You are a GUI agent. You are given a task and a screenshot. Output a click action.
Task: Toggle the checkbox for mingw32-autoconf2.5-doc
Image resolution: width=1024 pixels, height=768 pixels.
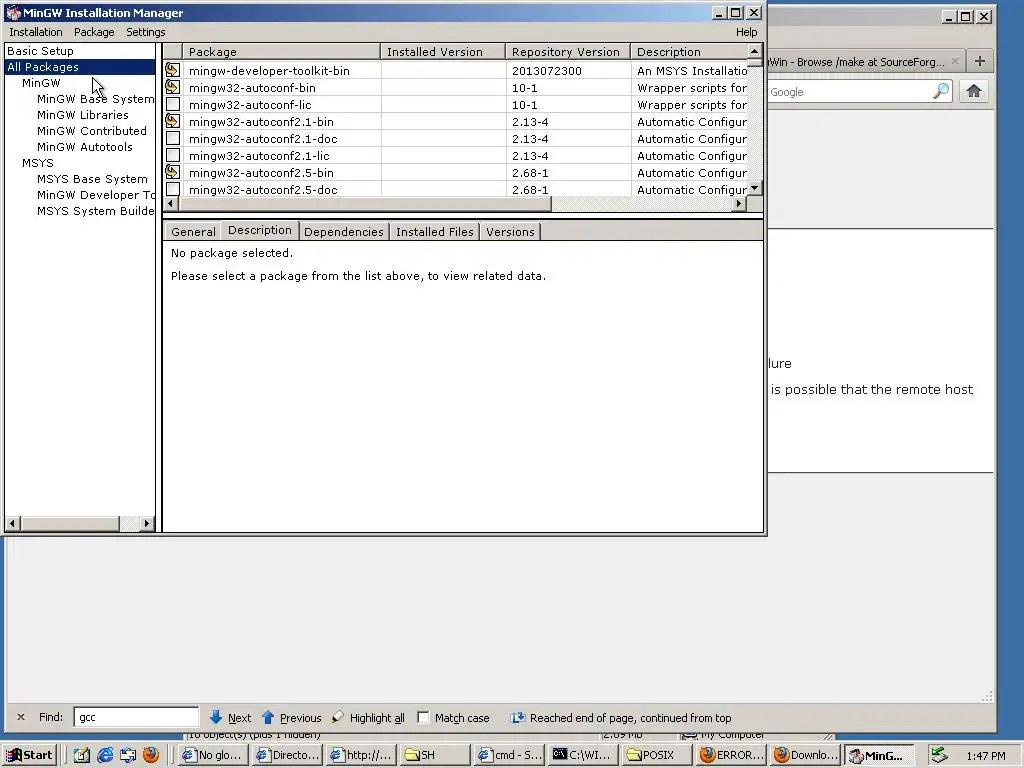pos(173,189)
